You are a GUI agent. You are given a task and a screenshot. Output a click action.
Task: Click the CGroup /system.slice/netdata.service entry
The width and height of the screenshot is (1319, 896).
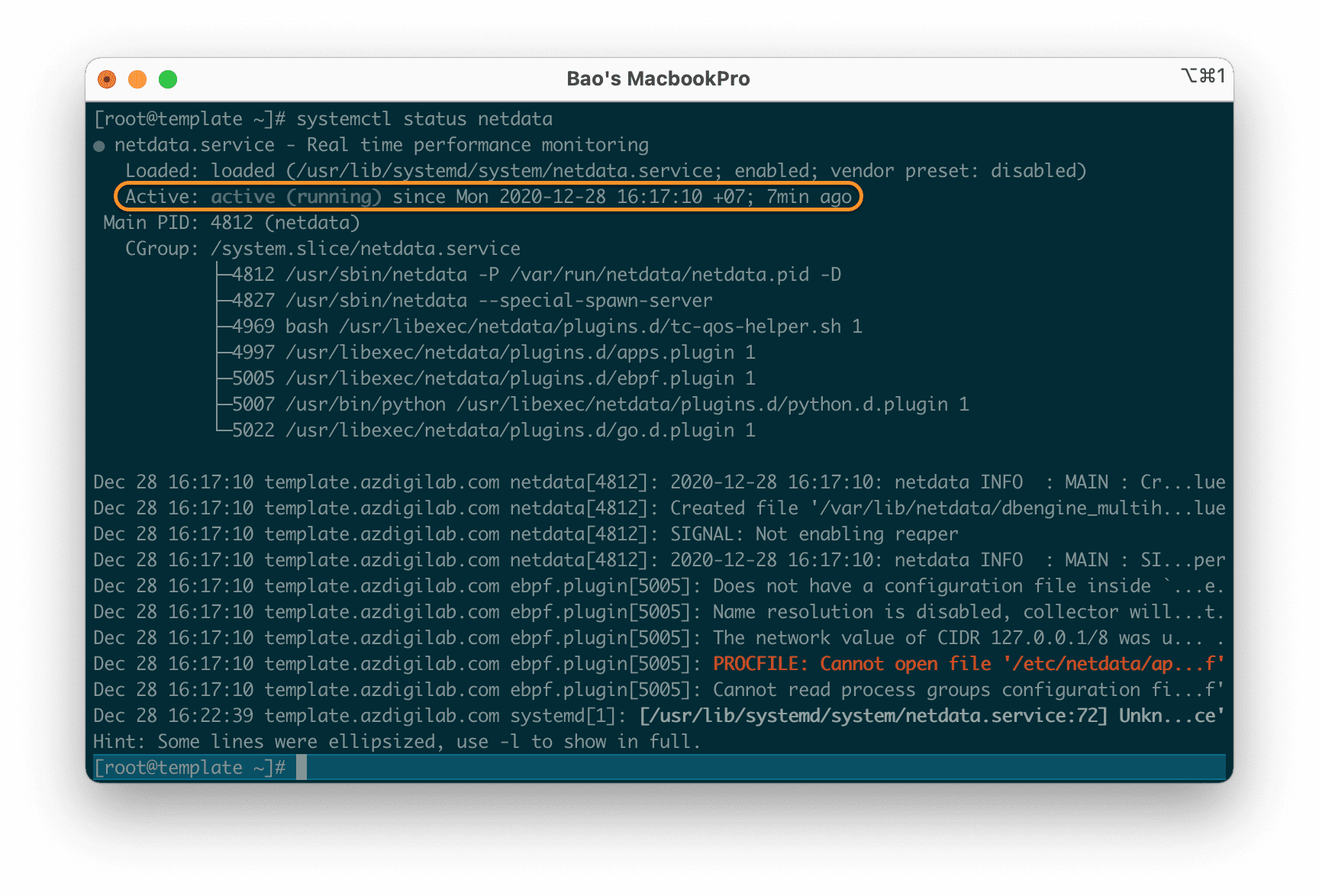point(365,249)
